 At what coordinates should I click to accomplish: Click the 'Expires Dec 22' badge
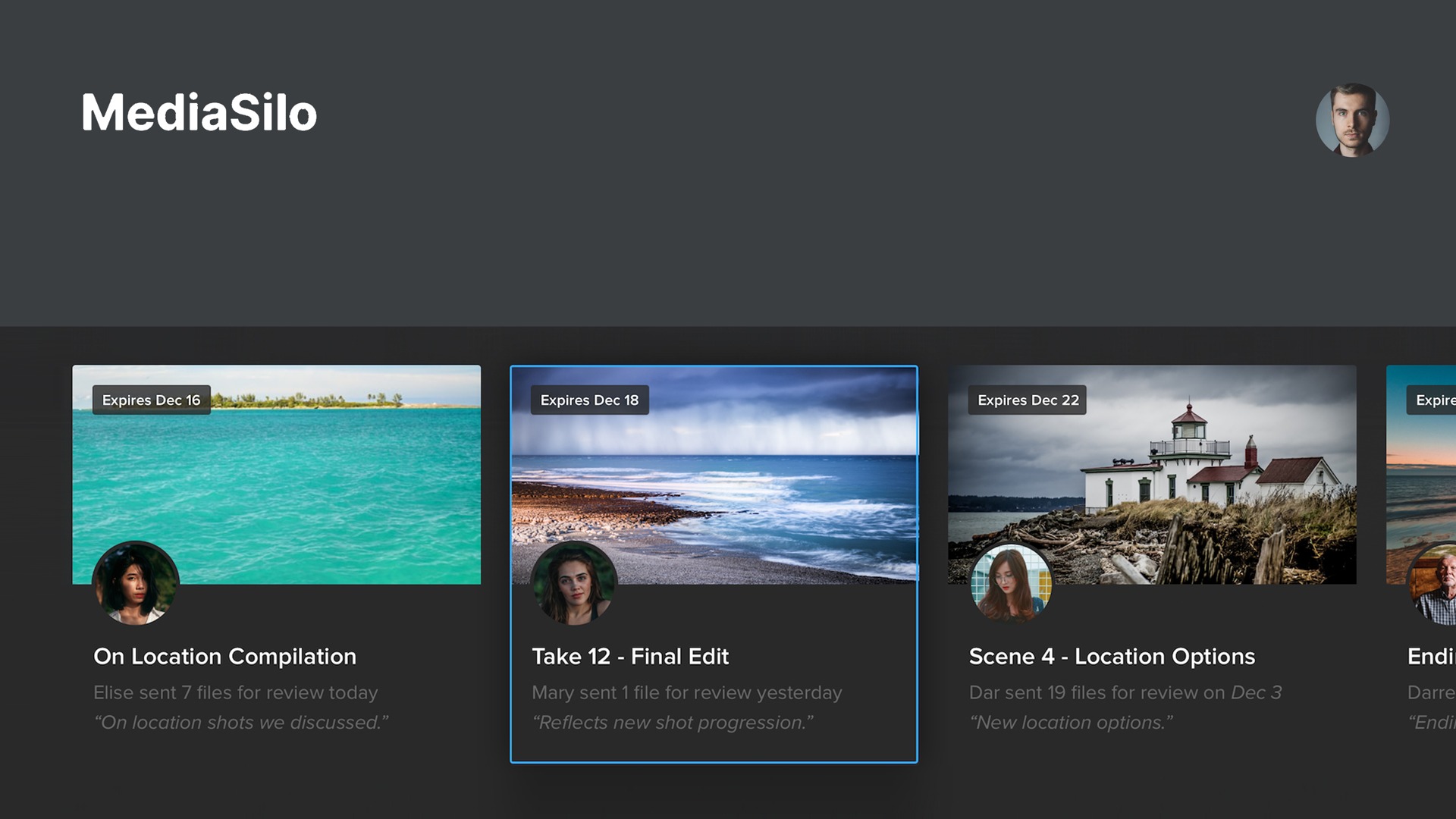(1028, 400)
